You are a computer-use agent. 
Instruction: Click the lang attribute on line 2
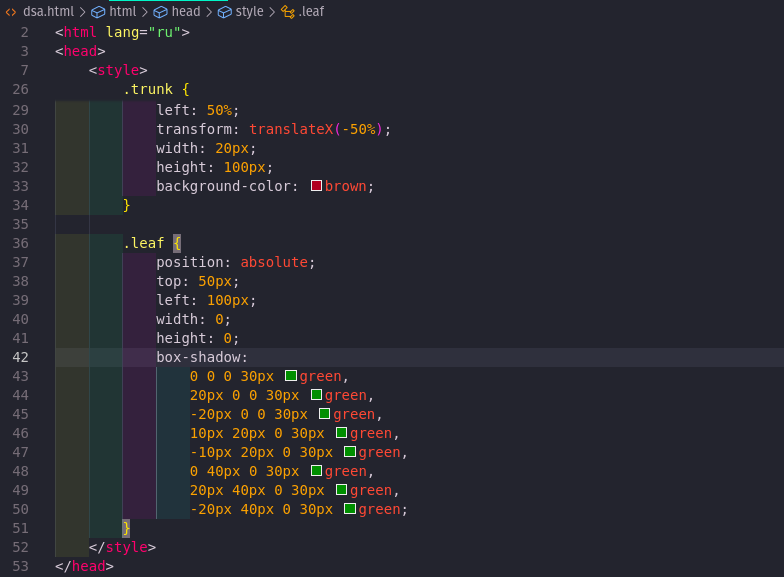coord(122,32)
